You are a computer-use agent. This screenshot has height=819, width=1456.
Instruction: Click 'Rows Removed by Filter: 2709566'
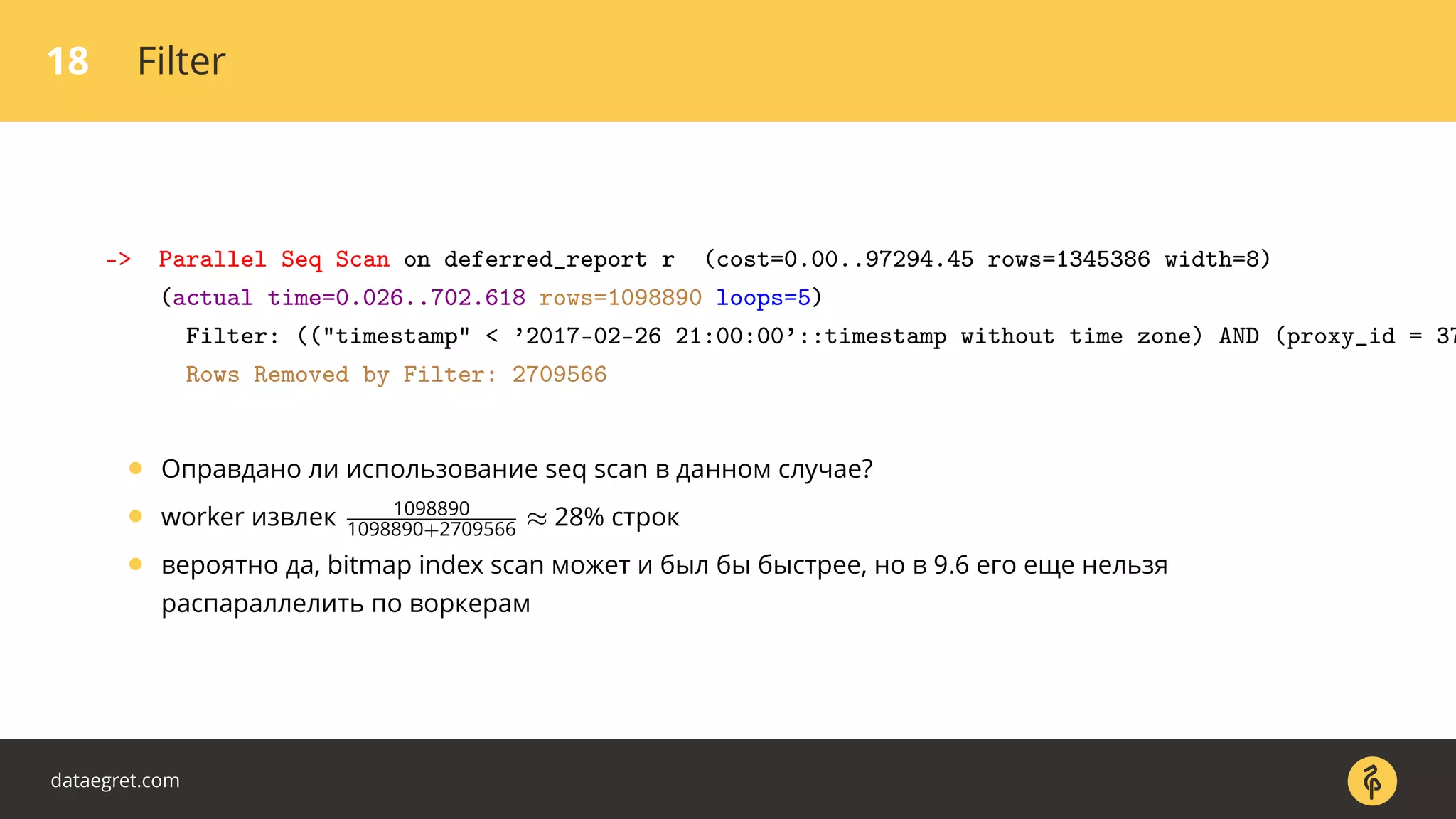pos(397,375)
